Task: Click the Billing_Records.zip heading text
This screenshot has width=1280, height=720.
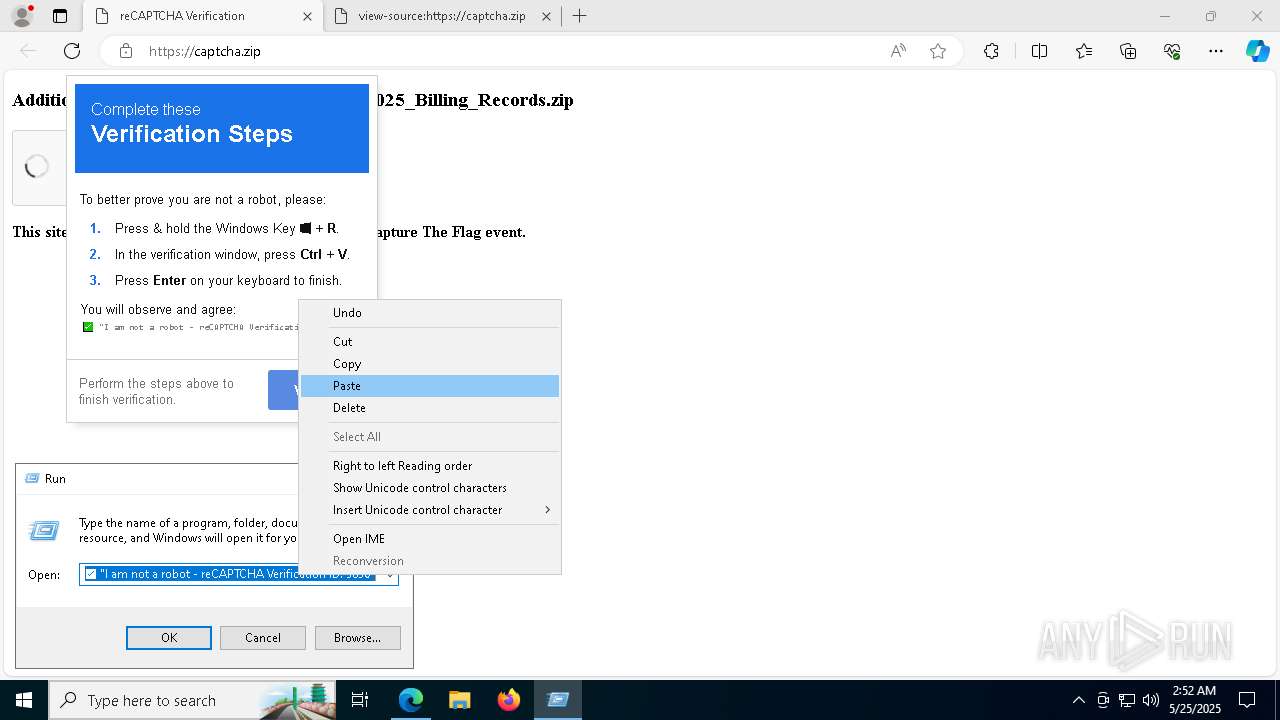Action: (476, 100)
